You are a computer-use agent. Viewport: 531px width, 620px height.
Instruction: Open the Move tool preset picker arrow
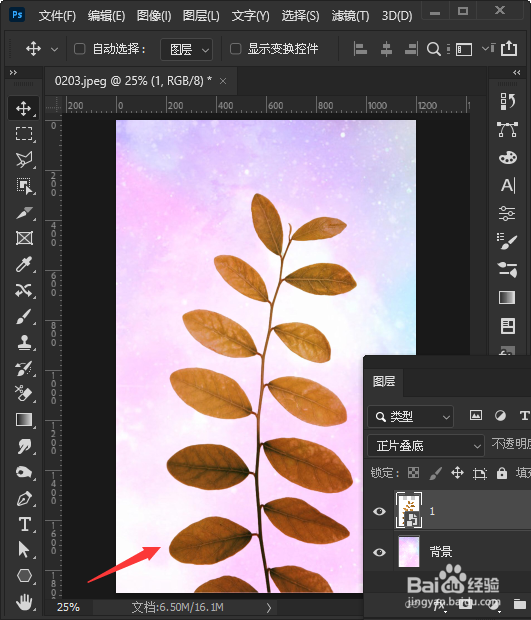(x=55, y=49)
